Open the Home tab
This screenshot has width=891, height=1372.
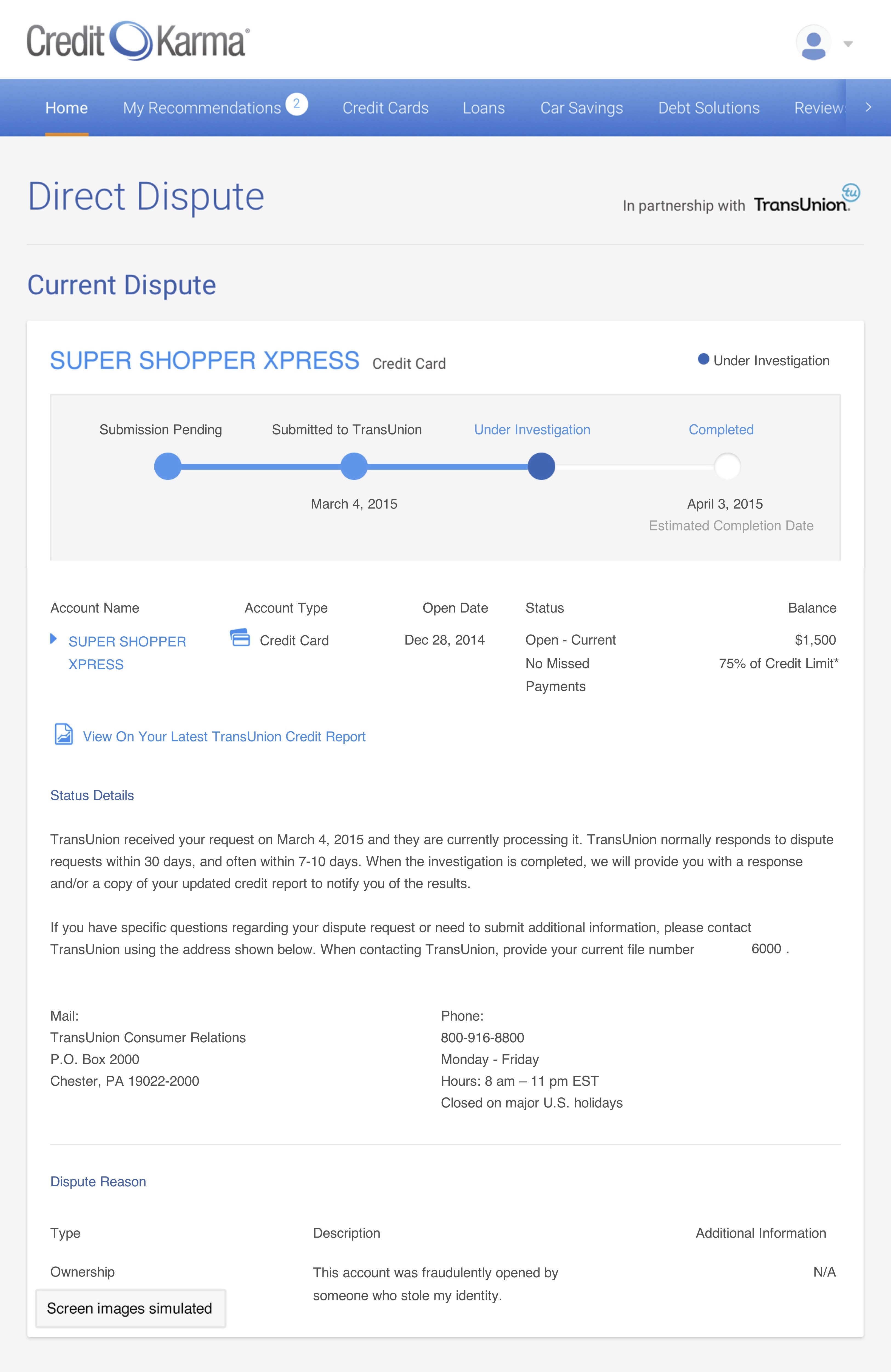pos(67,108)
